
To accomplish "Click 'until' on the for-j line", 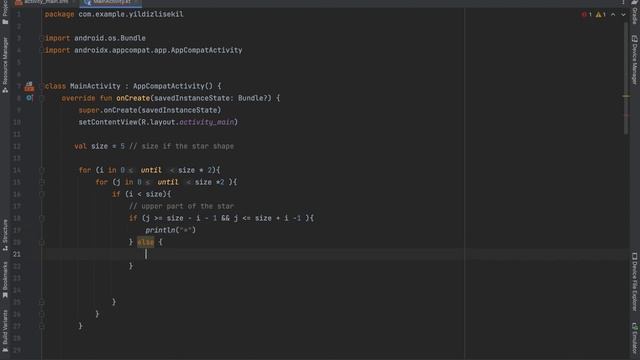I will pyautogui.click(x=168, y=182).
